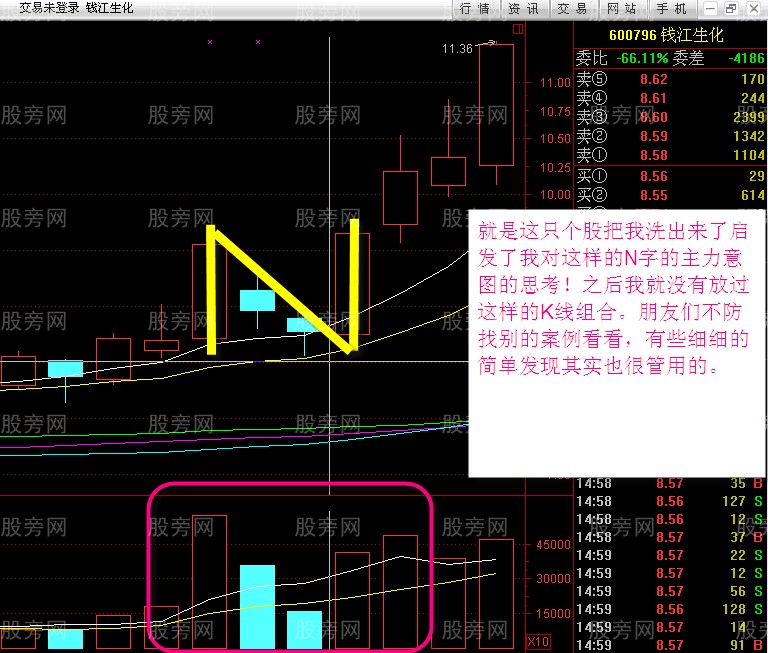The image size is (768, 653).
Task: Click the right purple x marker at the chart top
Action: click(x=258, y=42)
